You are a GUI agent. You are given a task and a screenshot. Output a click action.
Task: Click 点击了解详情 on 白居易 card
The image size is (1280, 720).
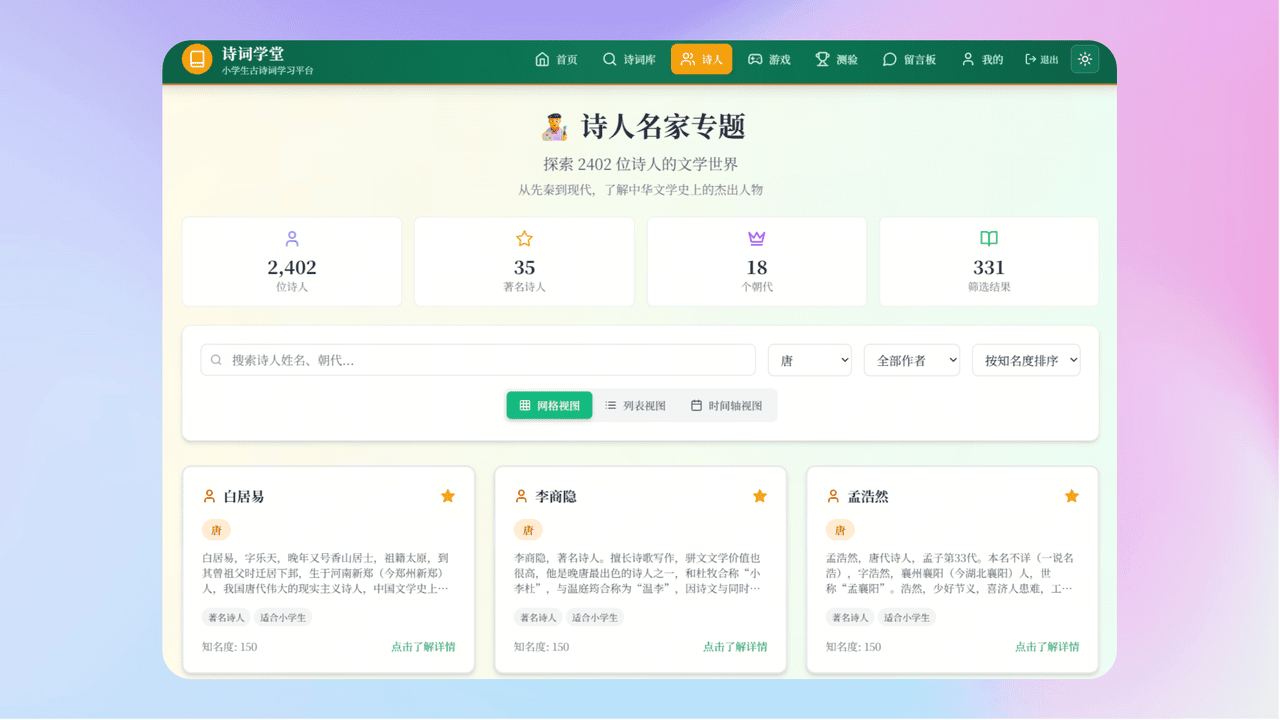tap(423, 647)
